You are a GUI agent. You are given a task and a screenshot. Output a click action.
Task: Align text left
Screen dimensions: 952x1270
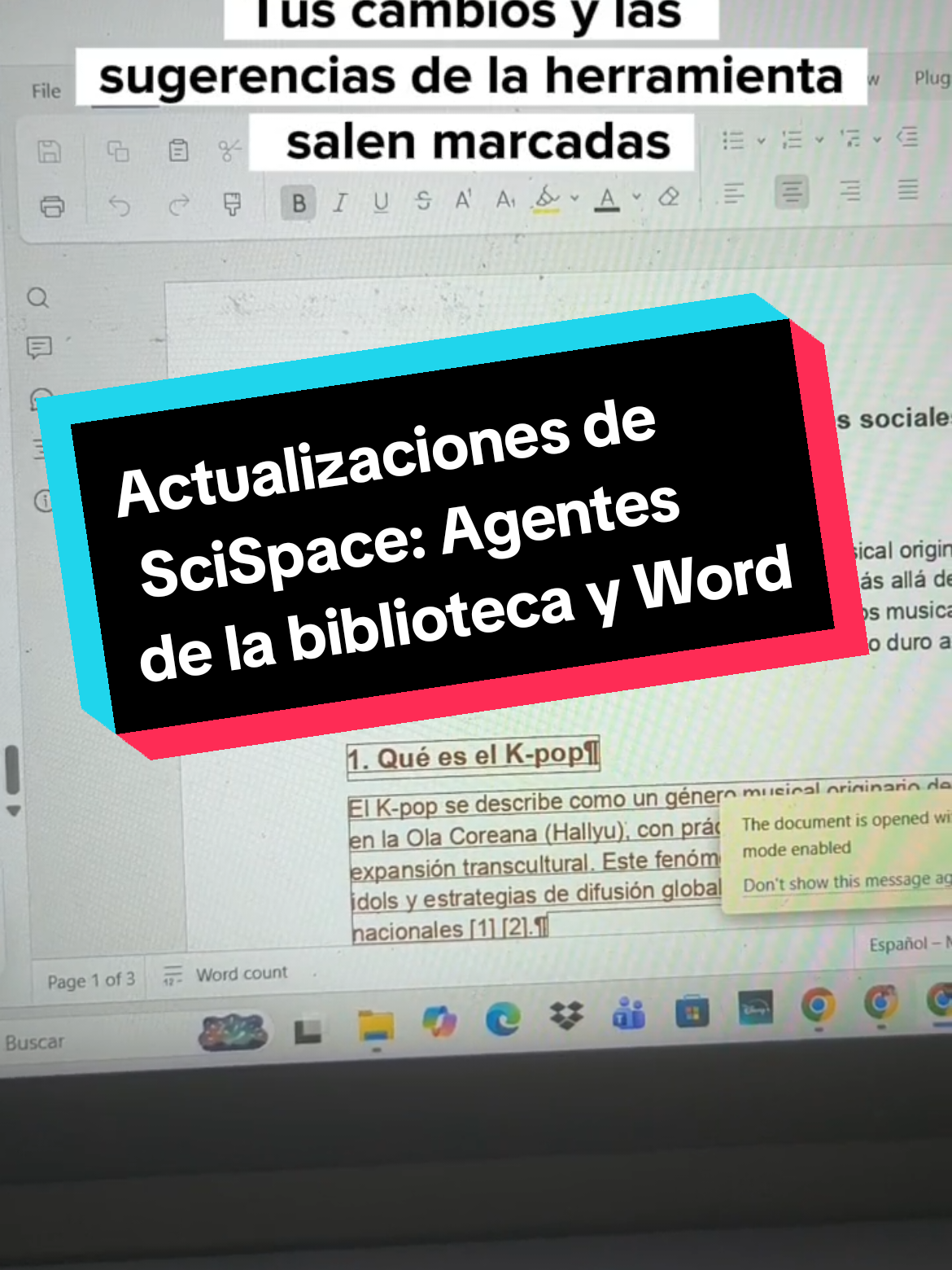(734, 193)
